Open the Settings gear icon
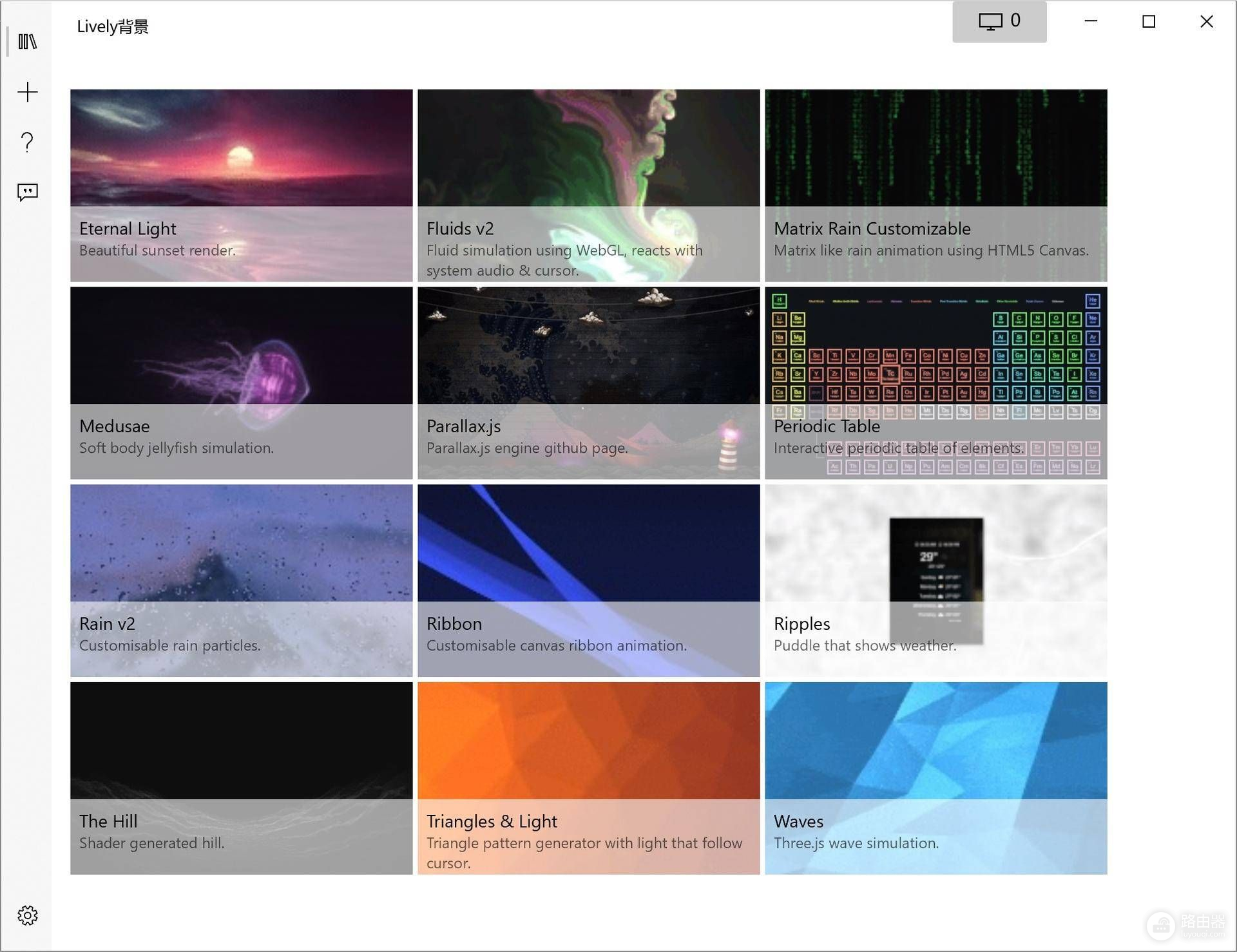Screen dimensions: 1237x952 point(27,915)
